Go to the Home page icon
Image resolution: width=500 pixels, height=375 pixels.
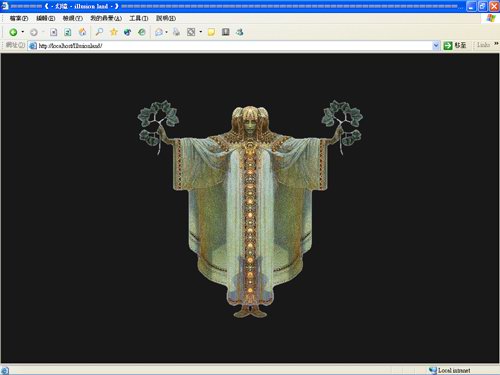click(x=82, y=32)
